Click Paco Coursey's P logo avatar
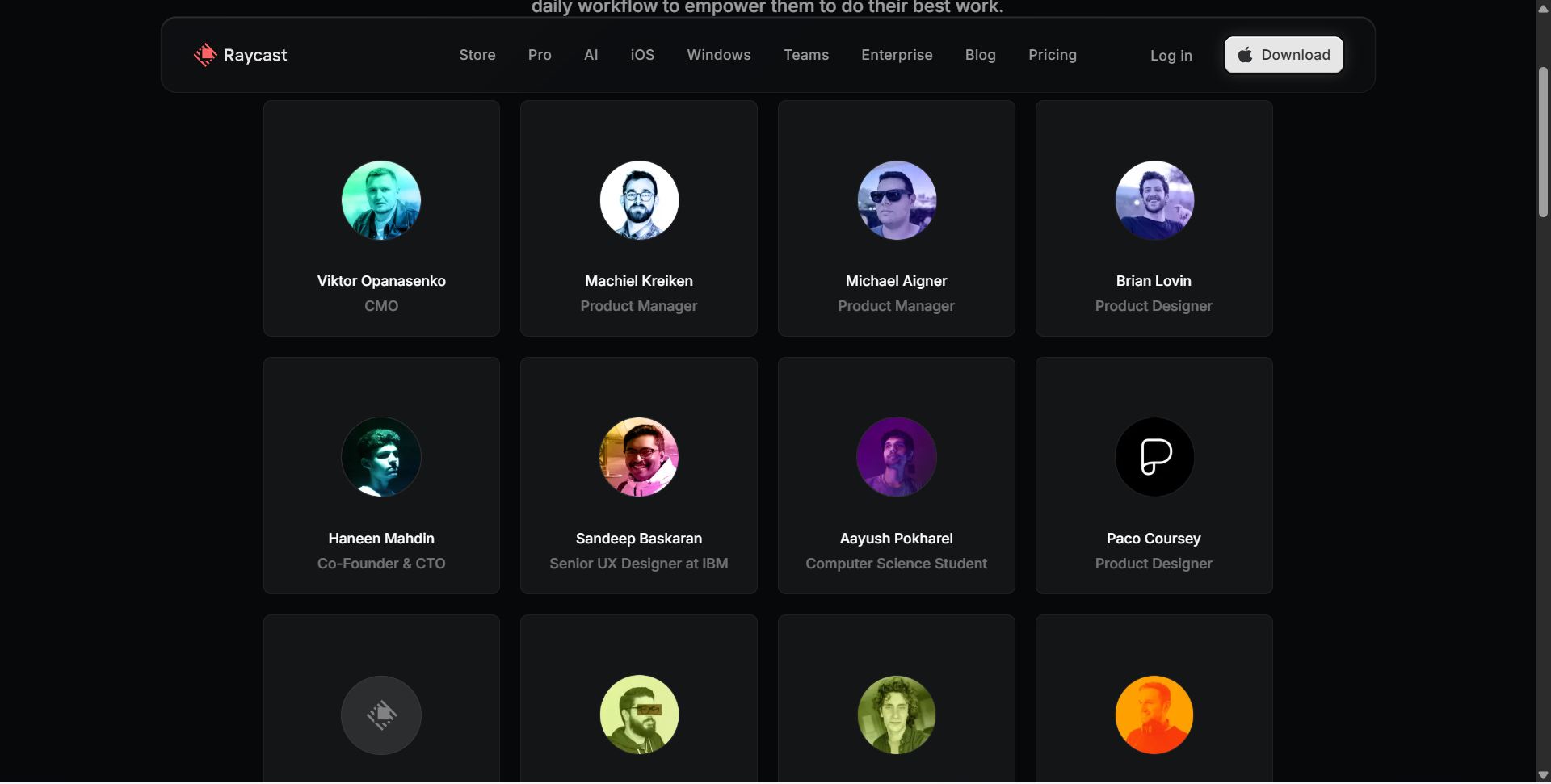This screenshot has height=784, width=1551. (1154, 457)
